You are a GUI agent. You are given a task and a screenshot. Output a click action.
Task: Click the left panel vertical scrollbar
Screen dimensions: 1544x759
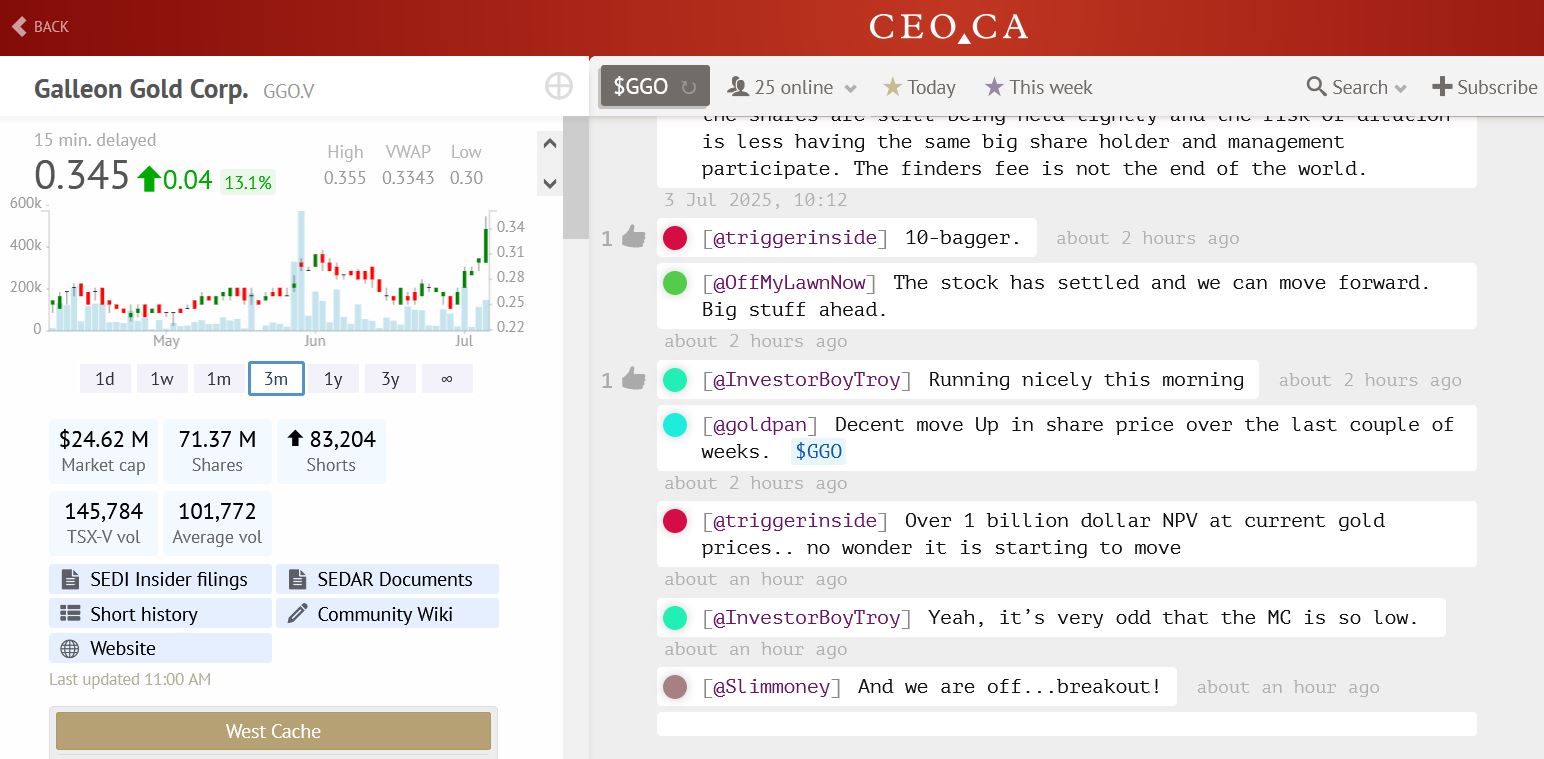[x=576, y=180]
